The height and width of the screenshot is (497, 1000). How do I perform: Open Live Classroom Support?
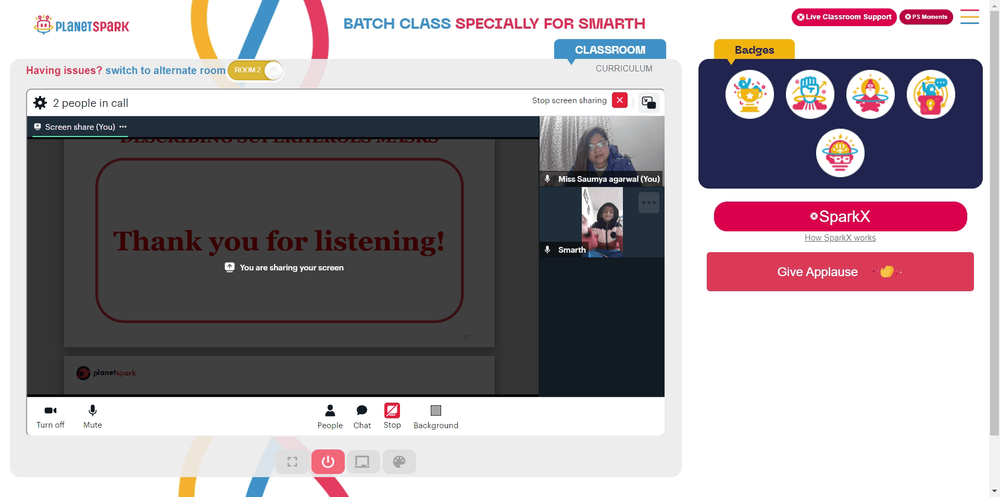click(844, 17)
